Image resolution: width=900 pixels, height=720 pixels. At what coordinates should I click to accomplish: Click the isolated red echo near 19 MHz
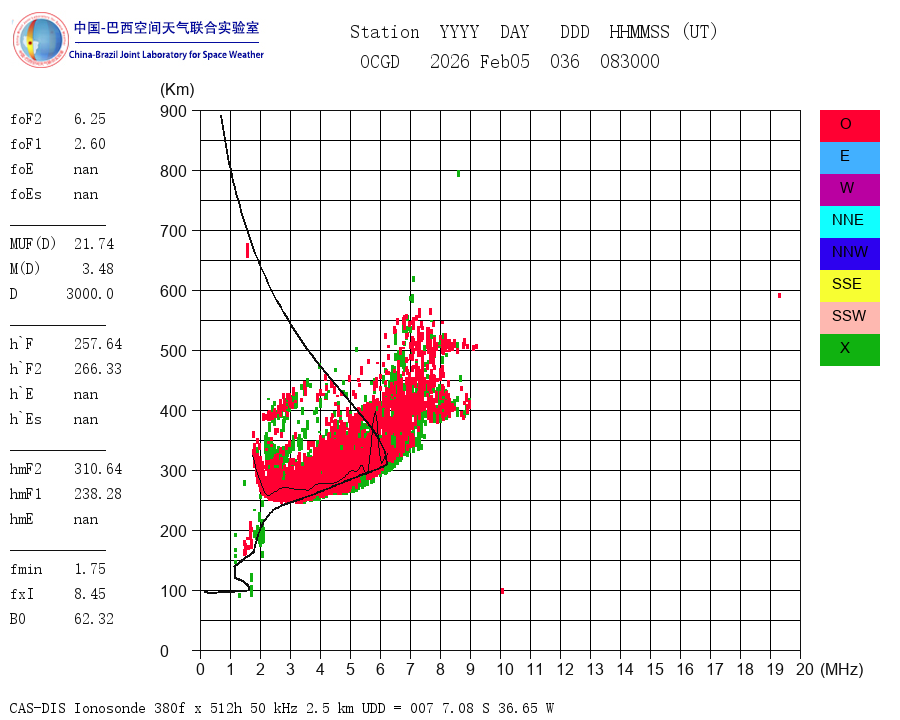[779, 296]
